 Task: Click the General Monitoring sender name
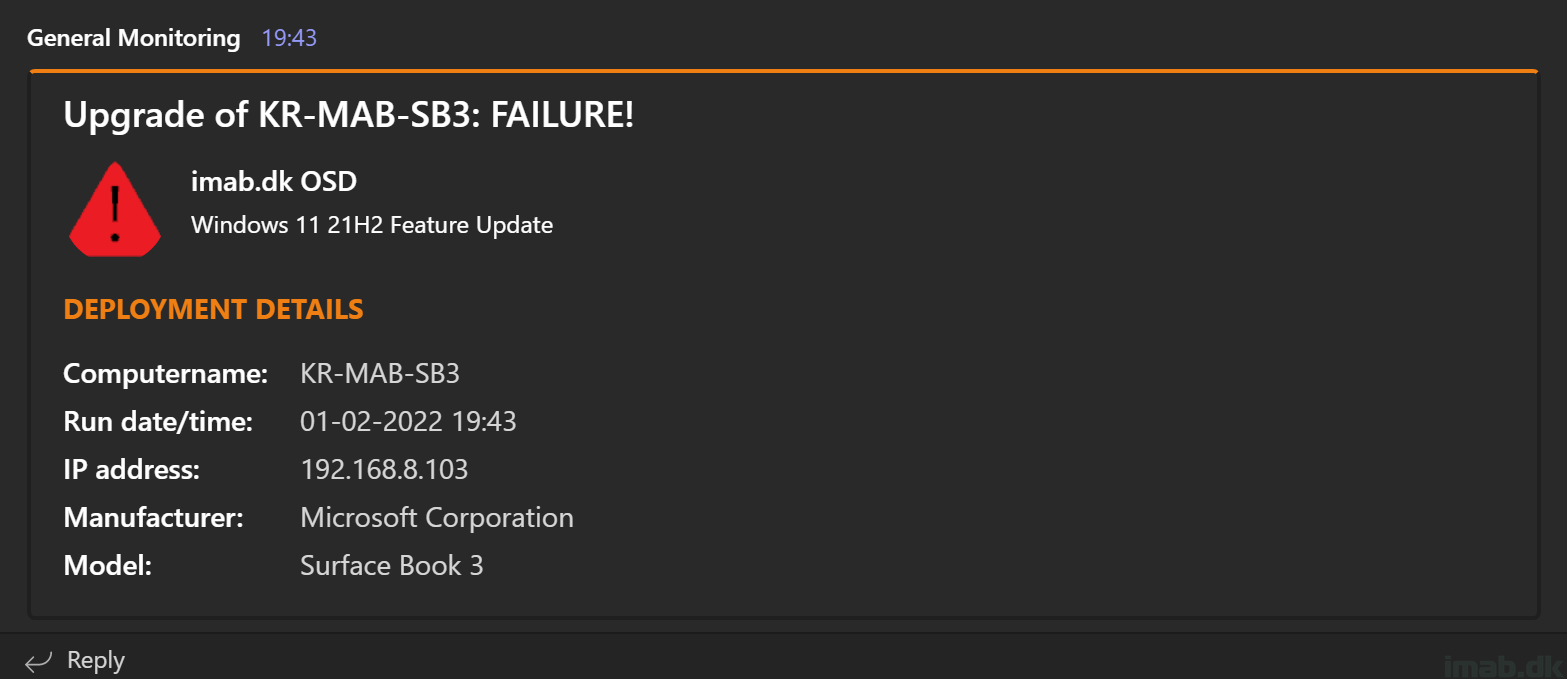coord(134,38)
